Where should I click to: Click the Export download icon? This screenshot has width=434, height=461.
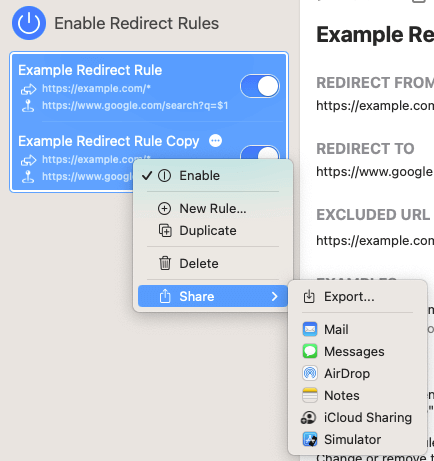[309, 296]
